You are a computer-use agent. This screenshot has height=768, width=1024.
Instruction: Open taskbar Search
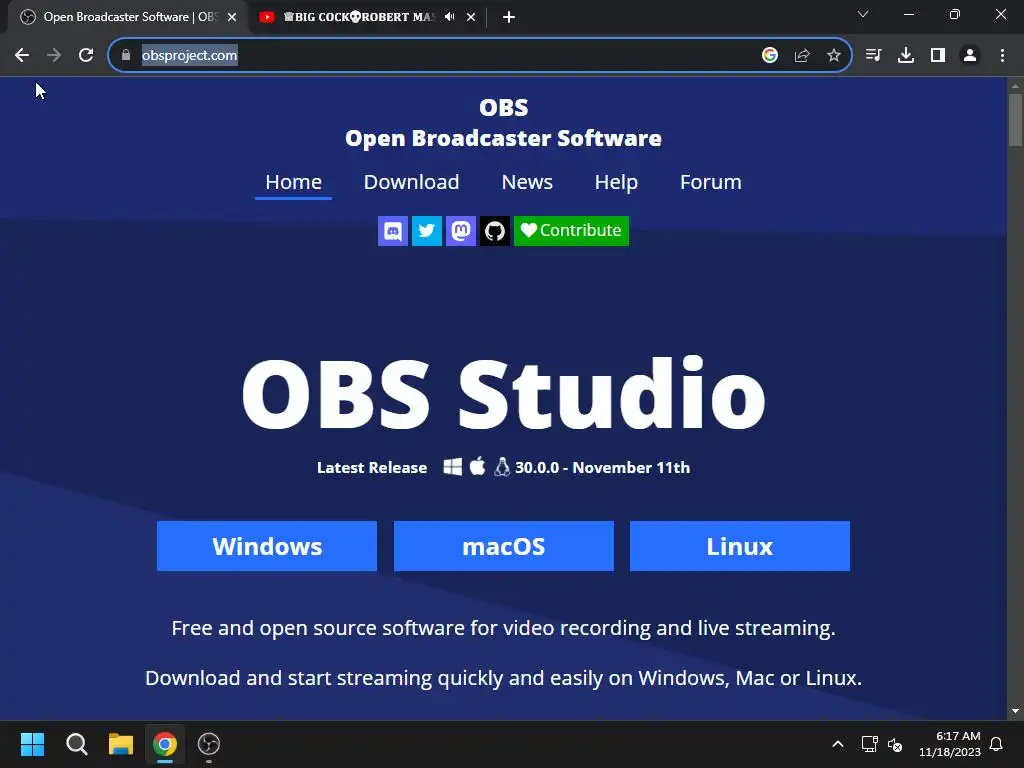coord(76,744)
